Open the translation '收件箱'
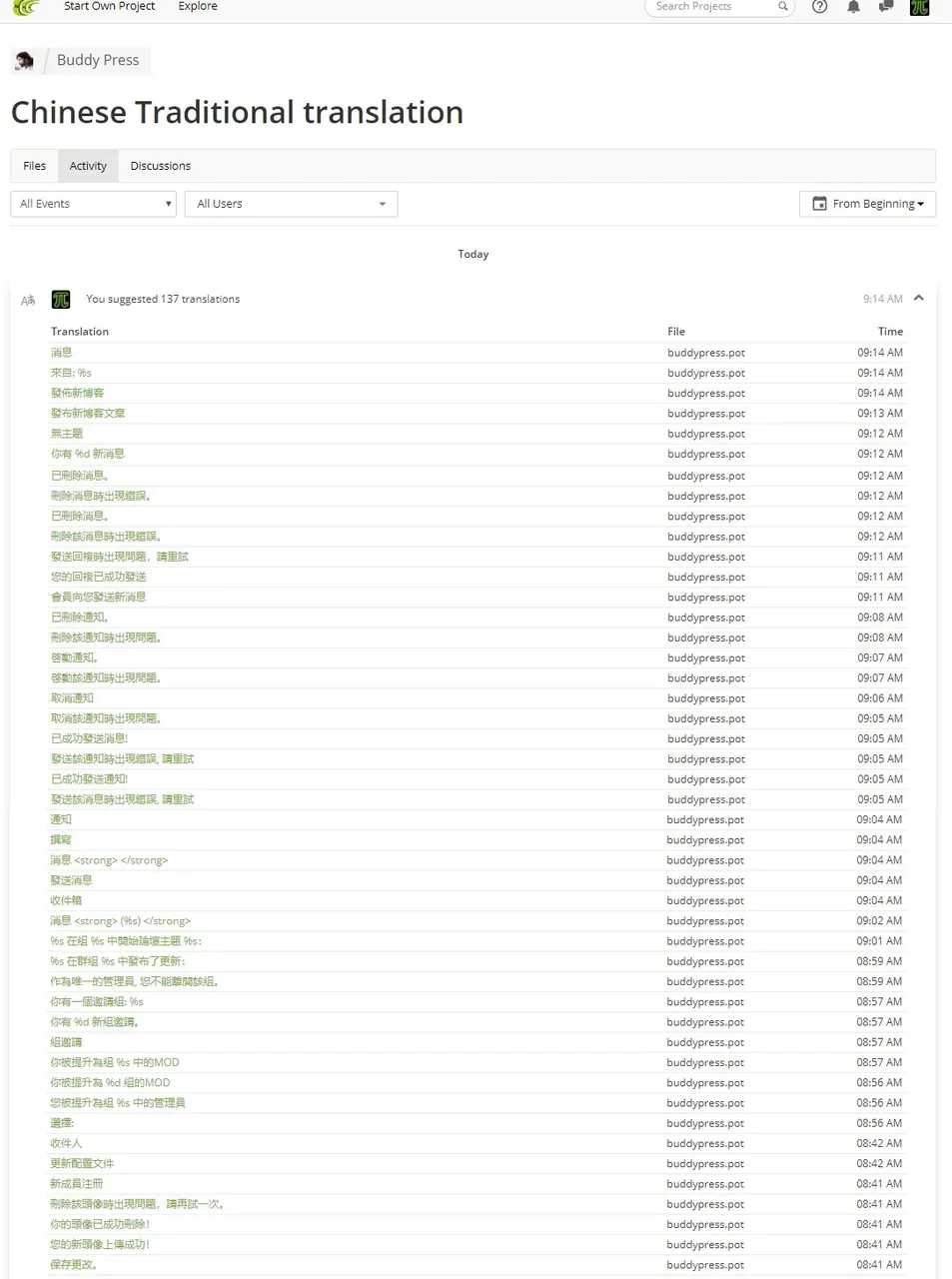The width and height of the screenshot is (952, 1279). point(66,900)
